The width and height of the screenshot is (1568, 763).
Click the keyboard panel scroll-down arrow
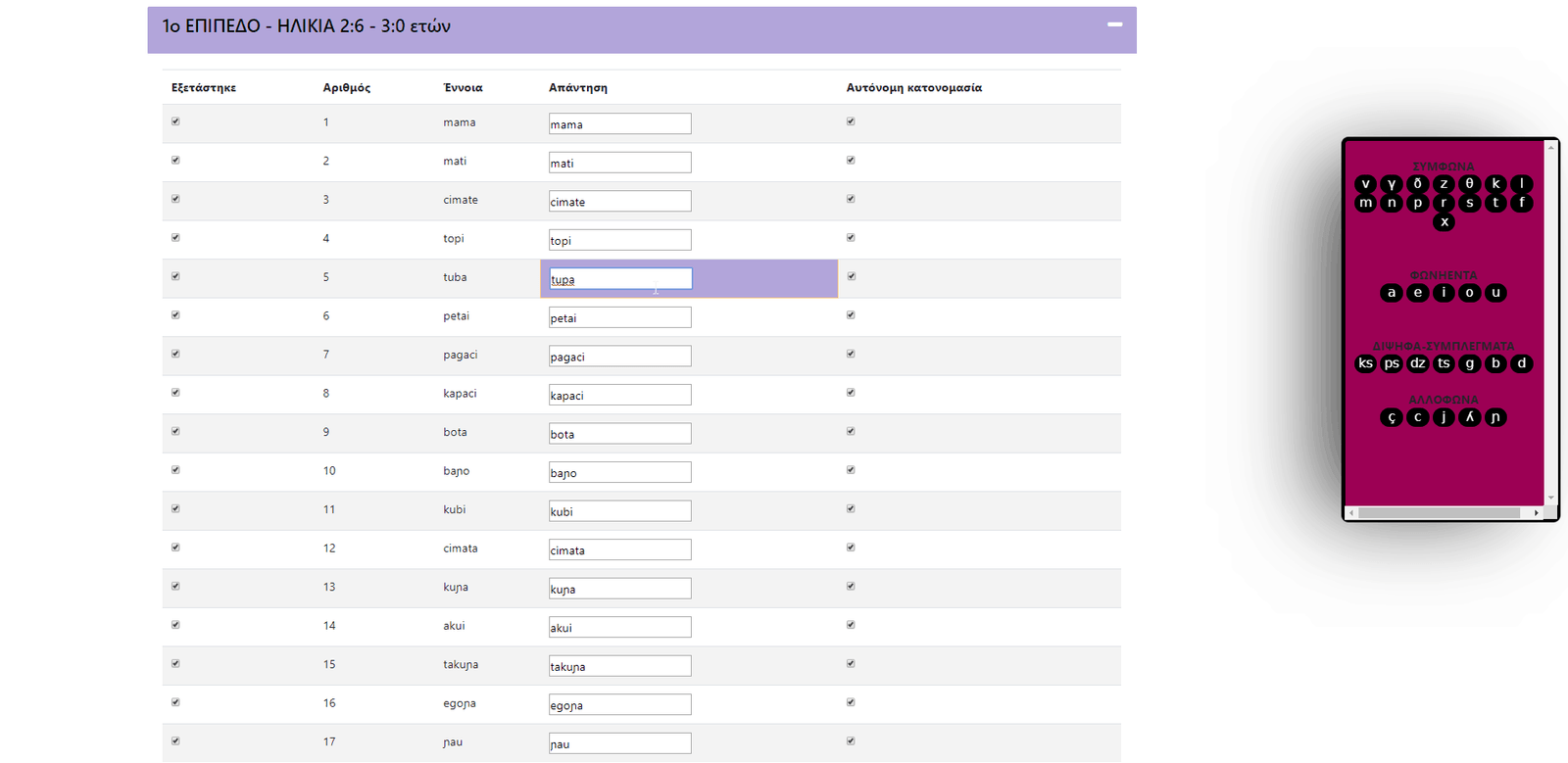1550,499
